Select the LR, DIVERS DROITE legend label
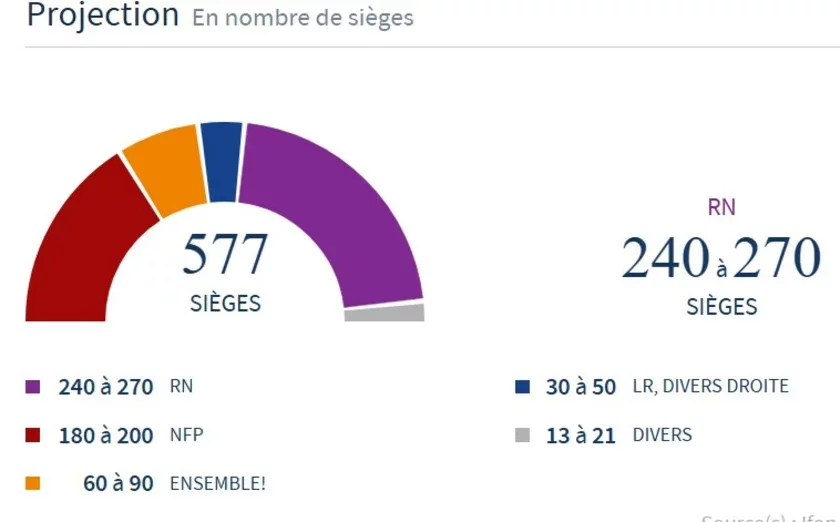 (x=710, y=387)
